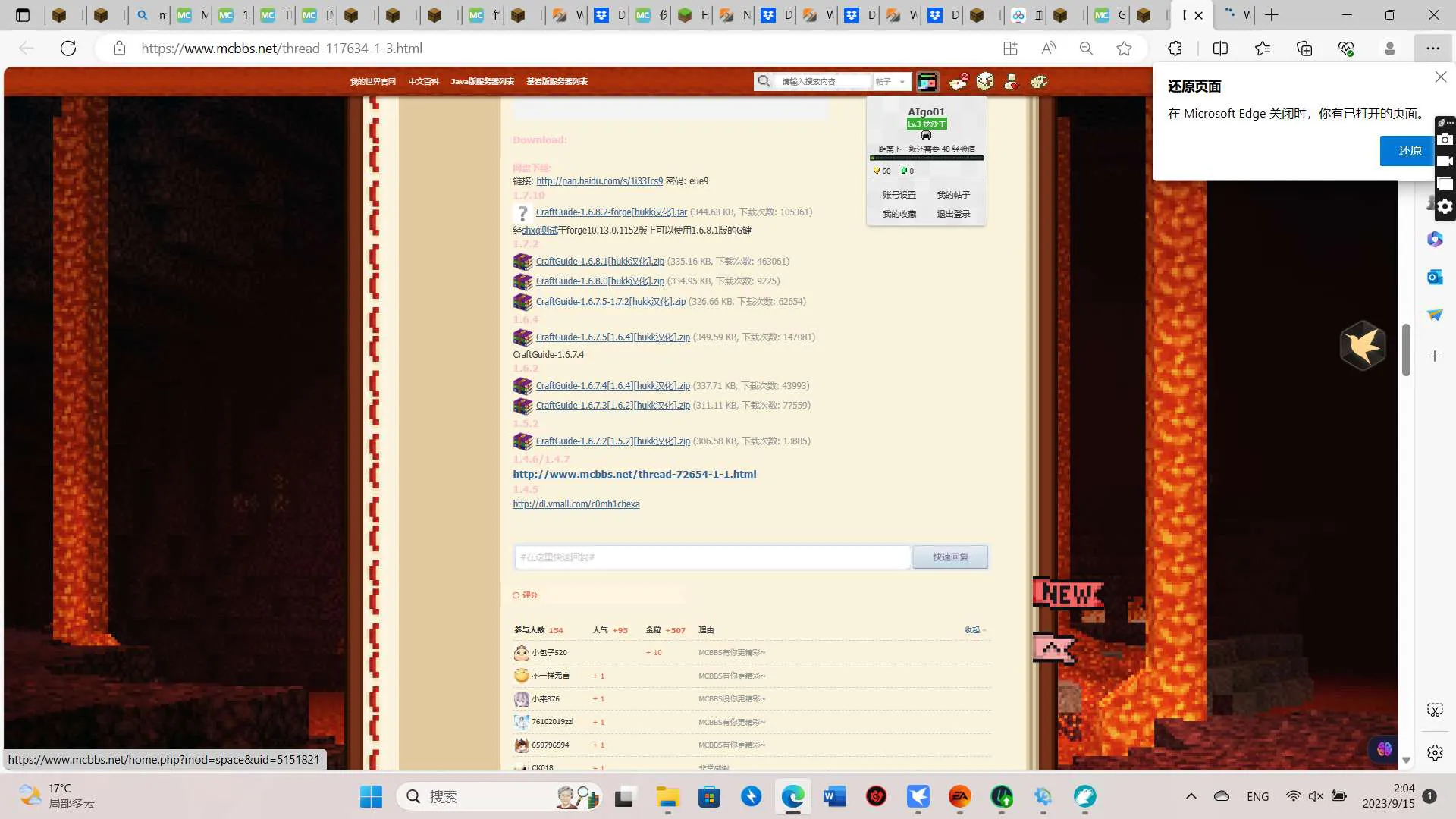The width and height of the screenshot is (1456, 819).
Task: Download CraftGuide-1.6.8.0[hukk汉化].zip
Action: [600, 281]
